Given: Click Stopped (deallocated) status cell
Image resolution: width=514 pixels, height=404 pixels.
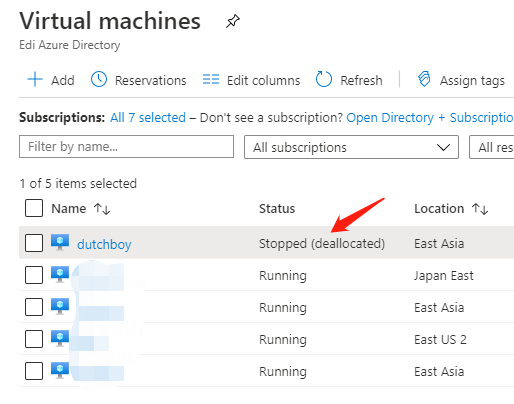Looking at the screenshot, I should tap(322, 244).
